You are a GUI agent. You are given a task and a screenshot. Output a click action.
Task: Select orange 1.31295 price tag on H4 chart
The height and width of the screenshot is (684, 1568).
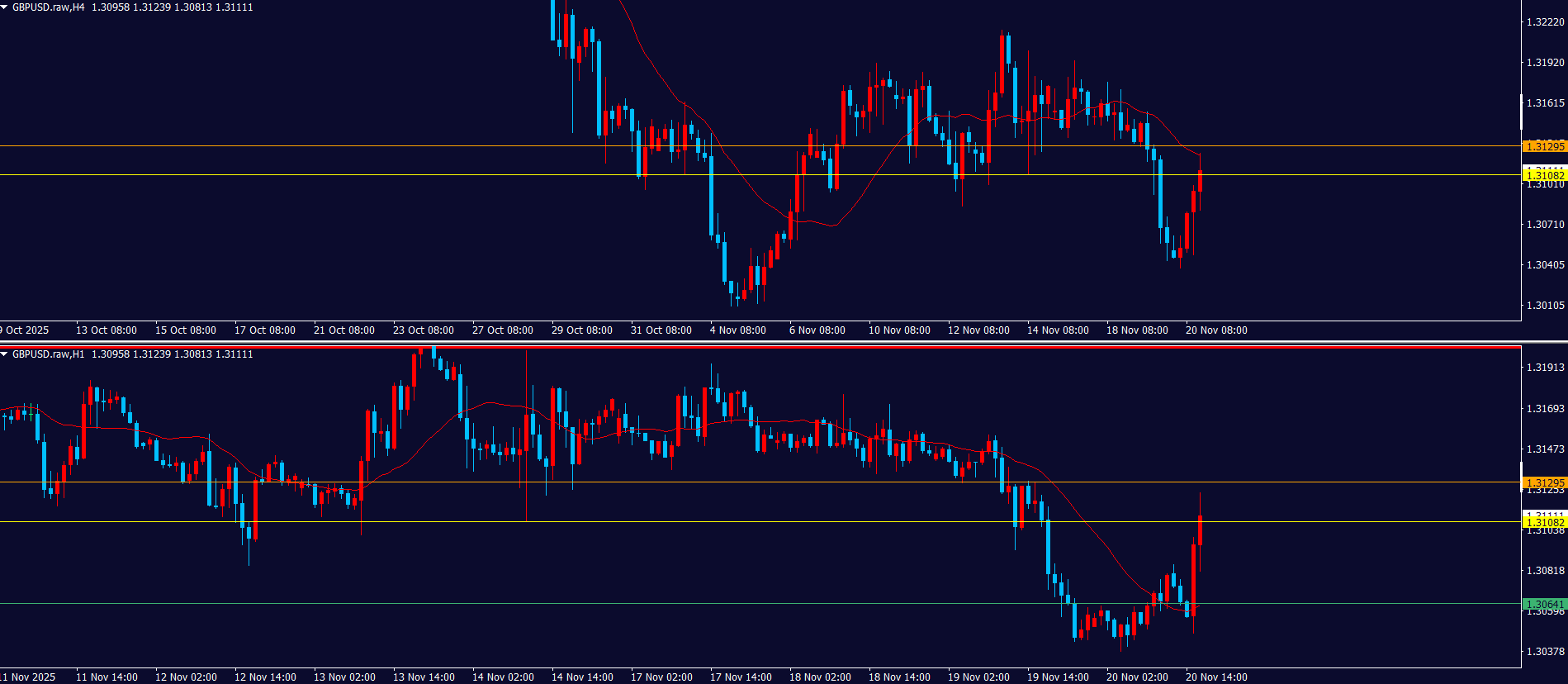[1544, 146]
